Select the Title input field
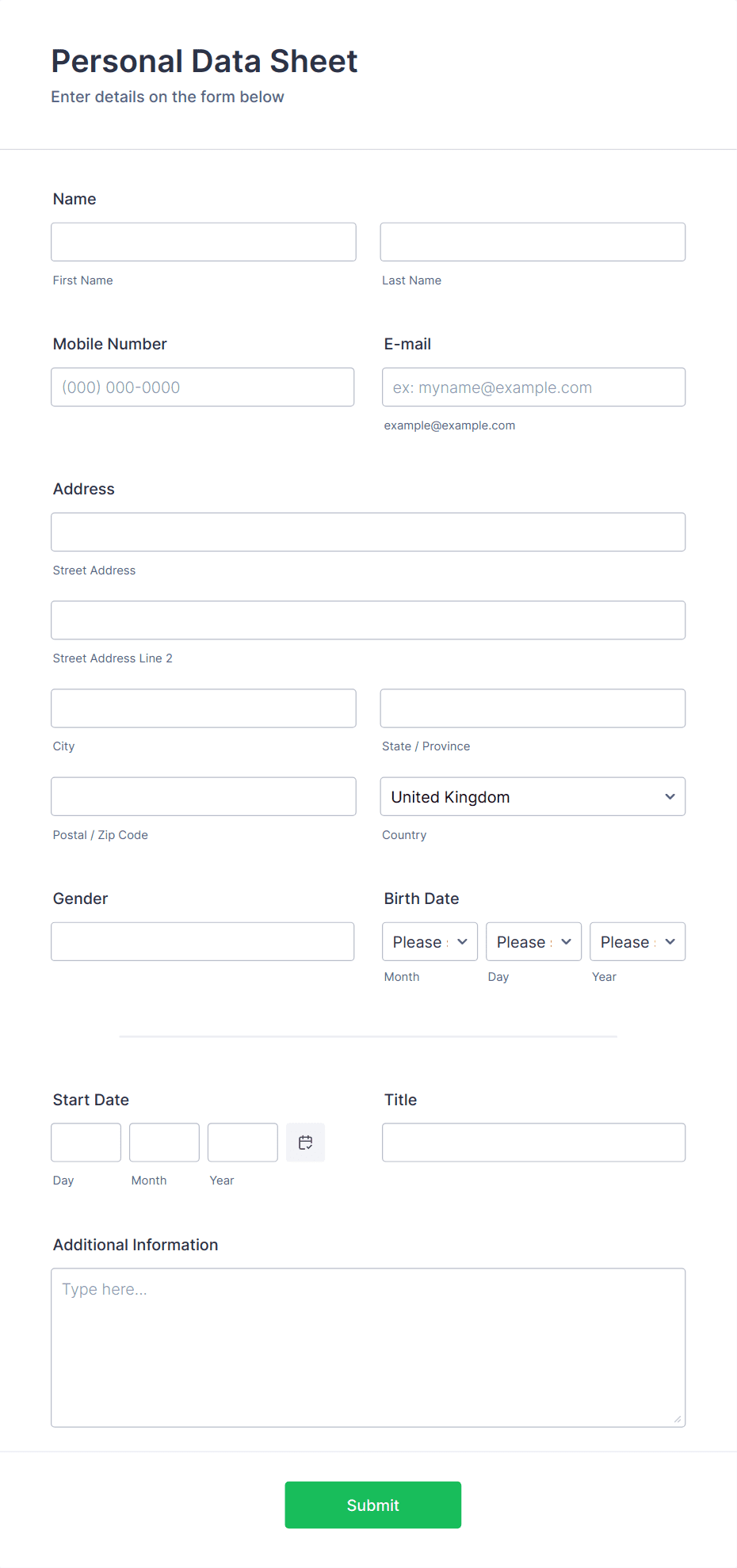The width and height of the screenshot is (737, 1568). [533, 1142]
